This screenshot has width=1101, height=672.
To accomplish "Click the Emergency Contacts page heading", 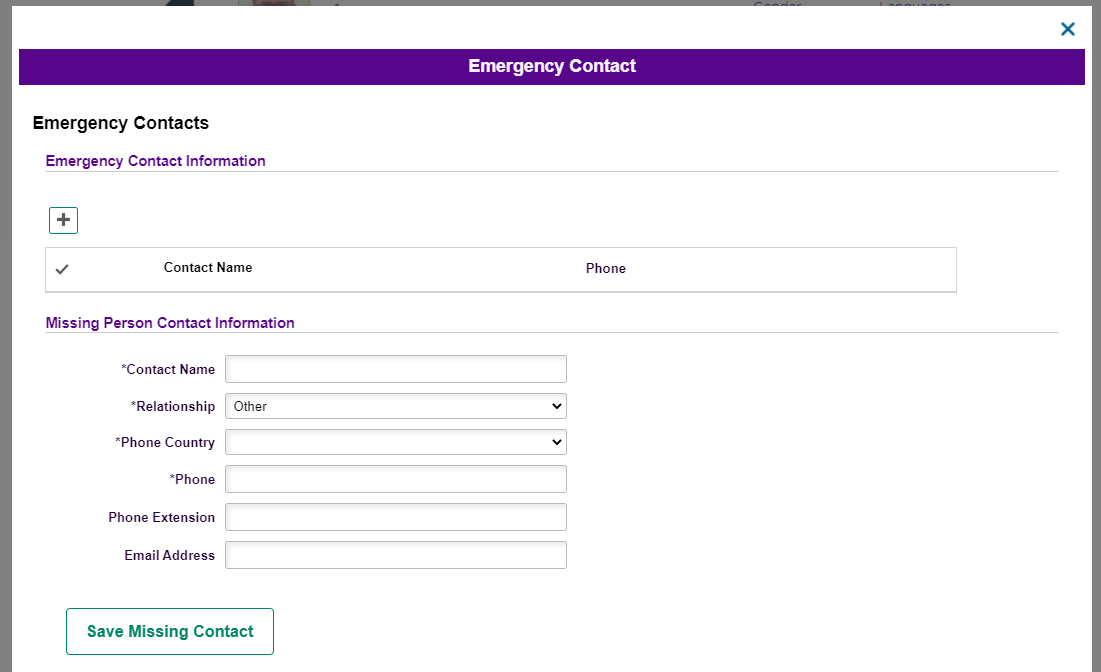I will [x=121, y=123].
